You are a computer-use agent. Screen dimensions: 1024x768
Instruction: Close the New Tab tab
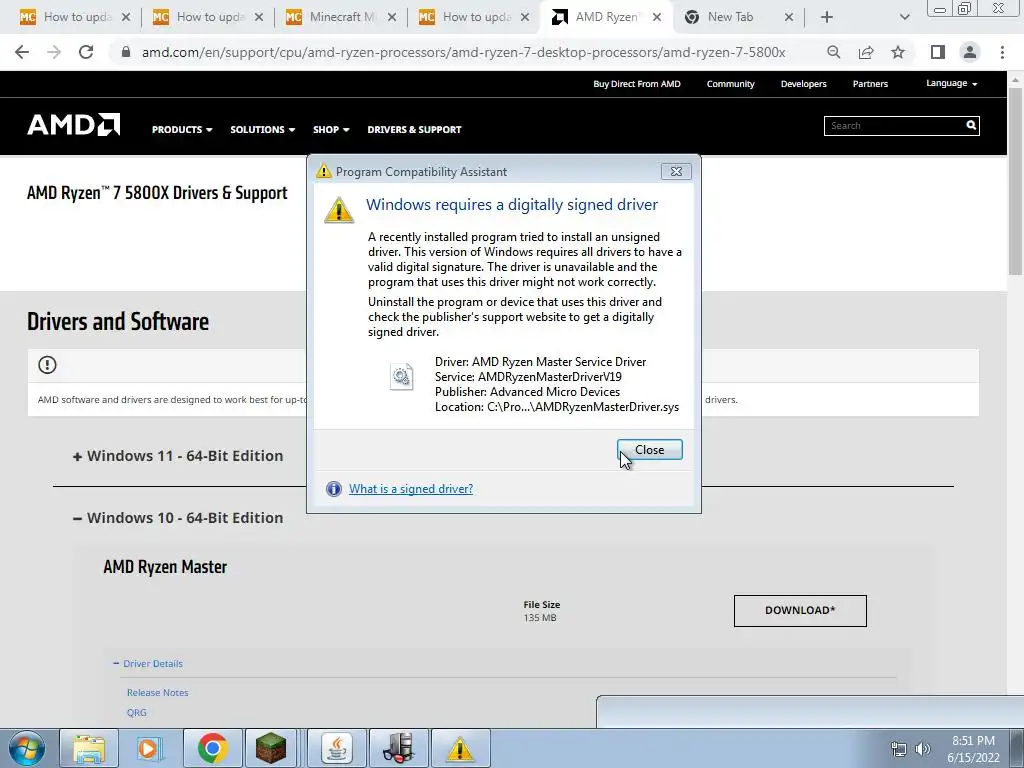(789, 17)
